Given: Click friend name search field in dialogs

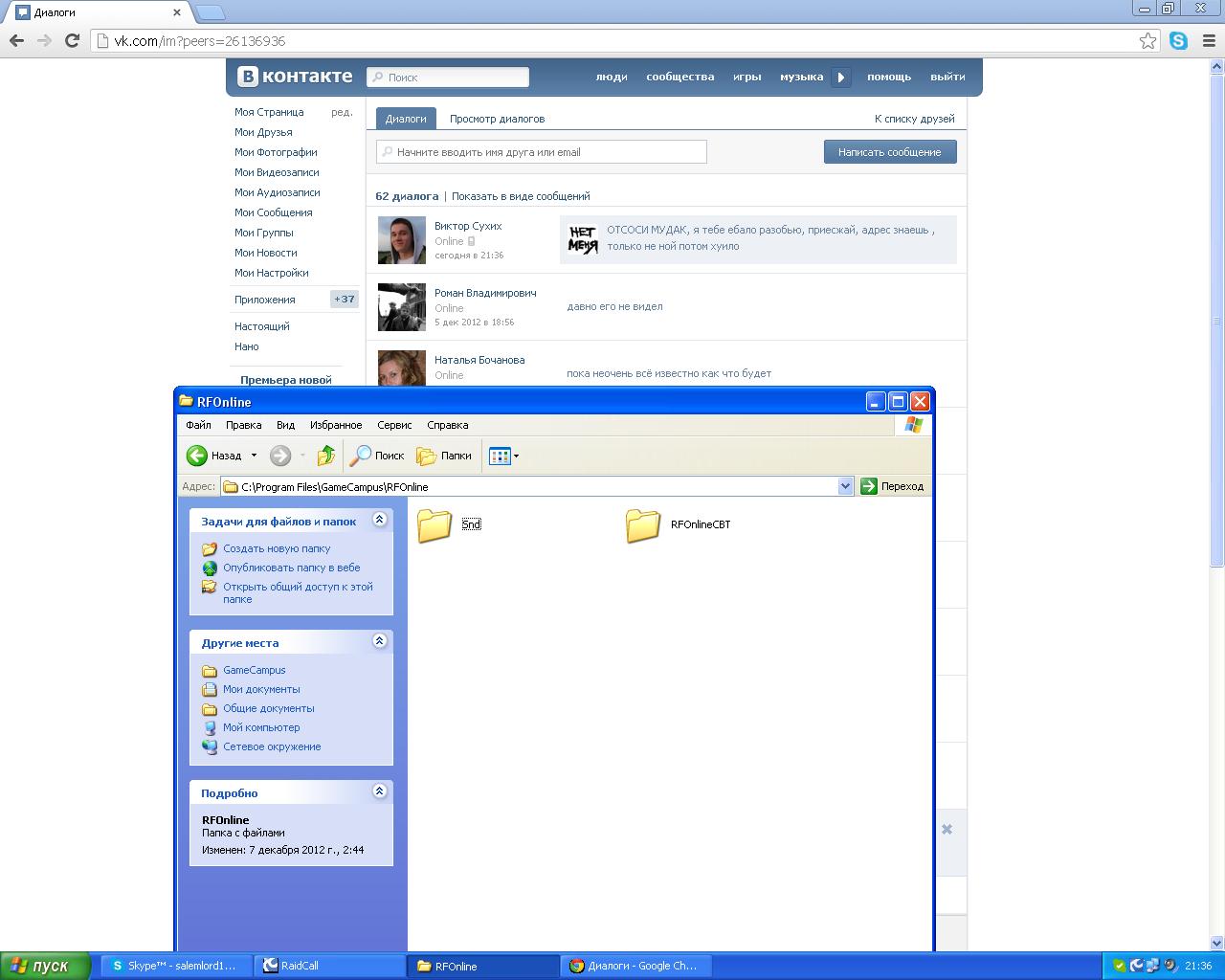Looking at the screenshot, I should [542, 151].
